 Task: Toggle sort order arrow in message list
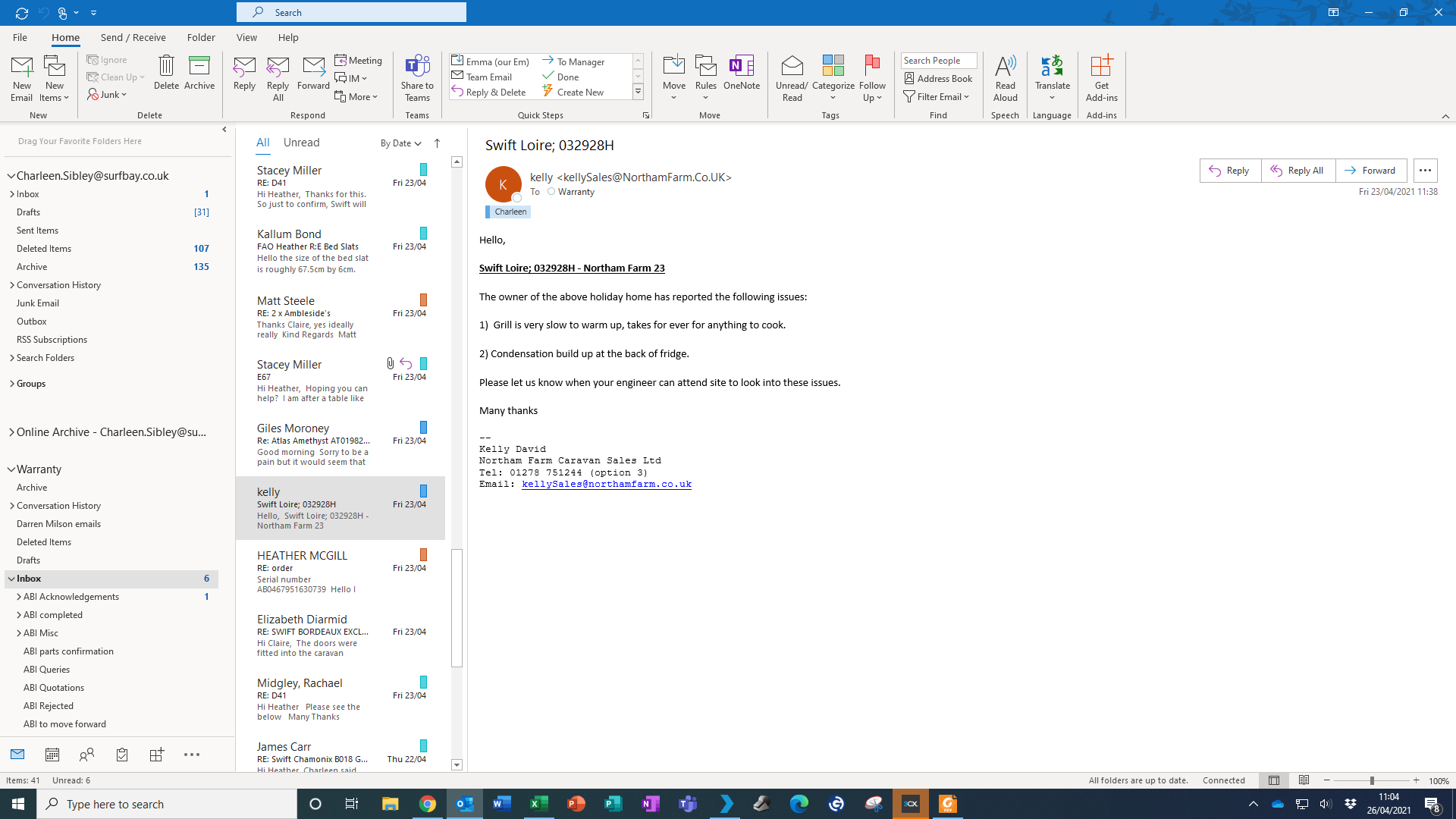[x=437, y=143]
